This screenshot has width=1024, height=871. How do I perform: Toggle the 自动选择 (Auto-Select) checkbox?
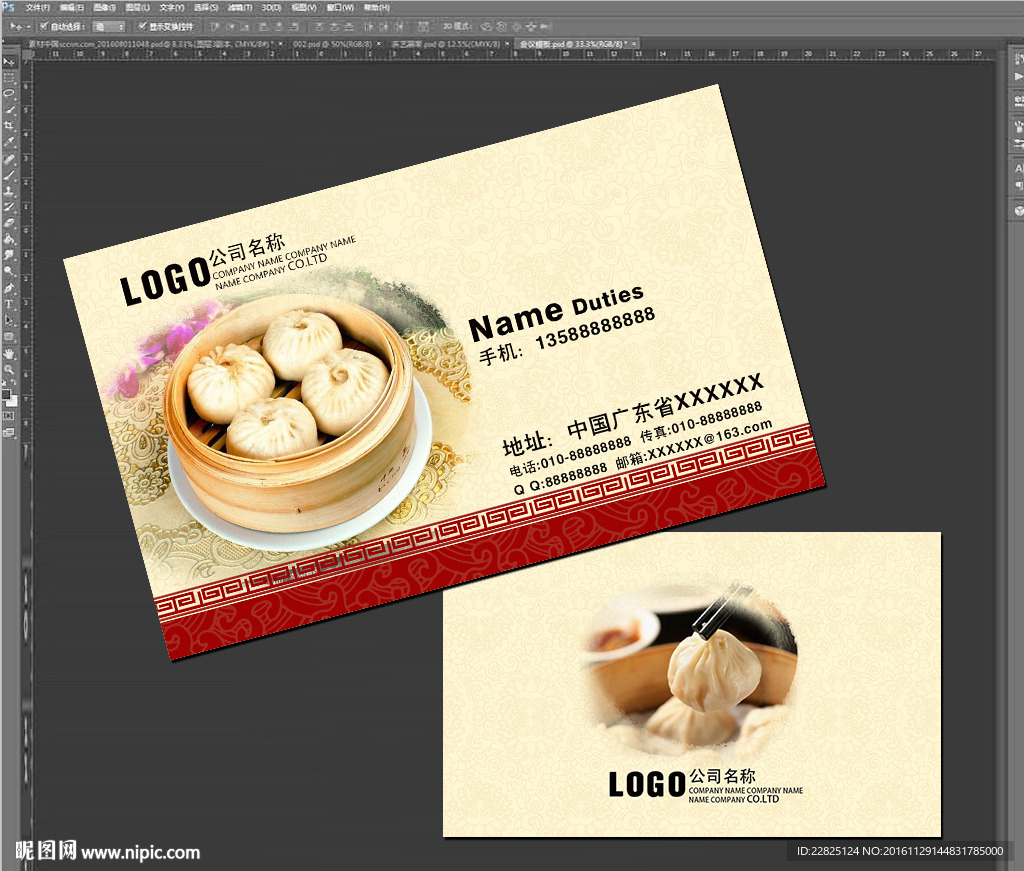(x=43, y=26)
